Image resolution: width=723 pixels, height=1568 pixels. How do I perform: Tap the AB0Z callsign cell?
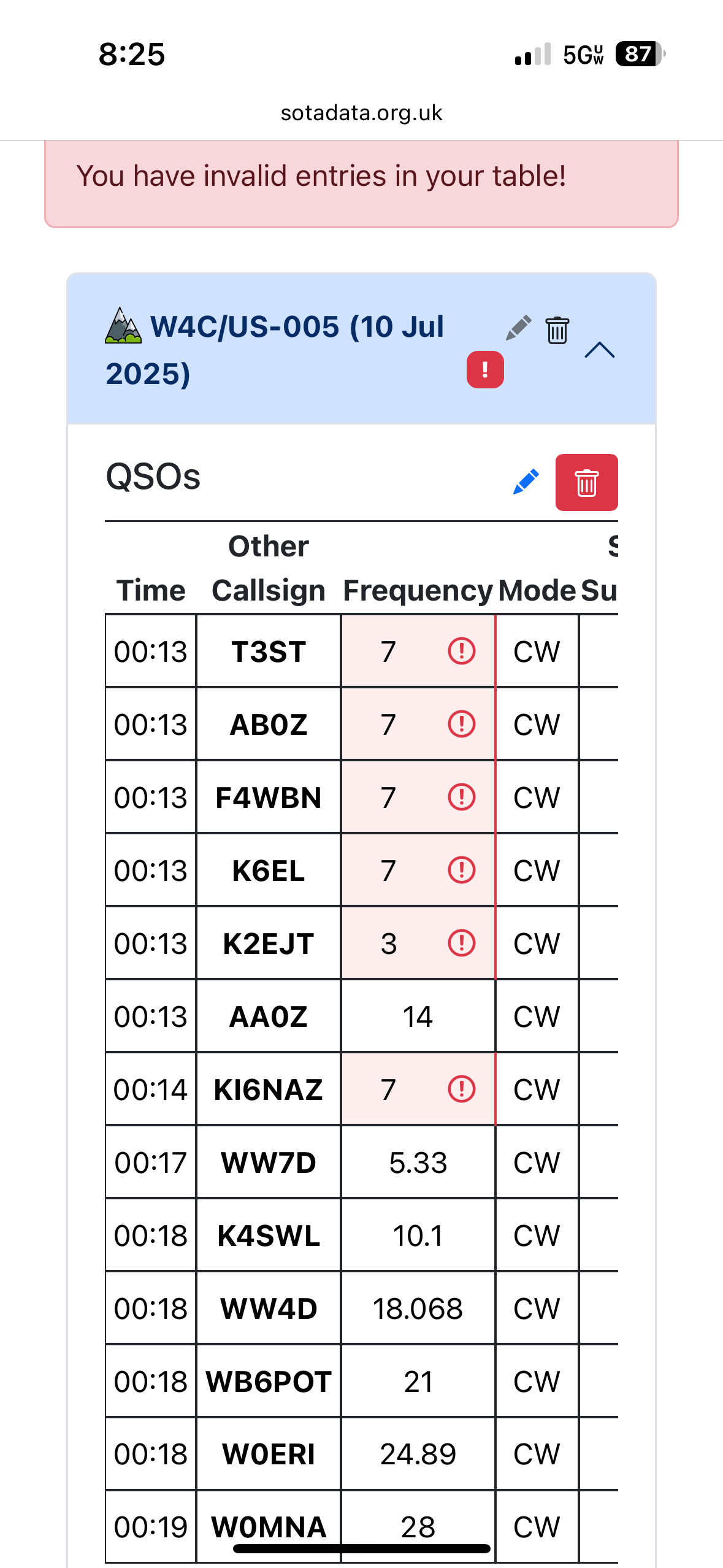tap(269, 724)
